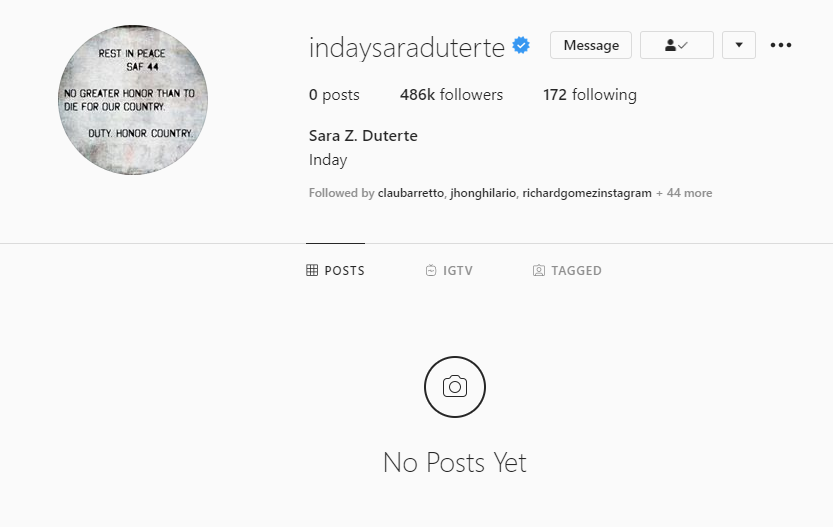
Task: Show the '+ 44 more' followers
Action: pyautogui.click(x=684, y=193)
